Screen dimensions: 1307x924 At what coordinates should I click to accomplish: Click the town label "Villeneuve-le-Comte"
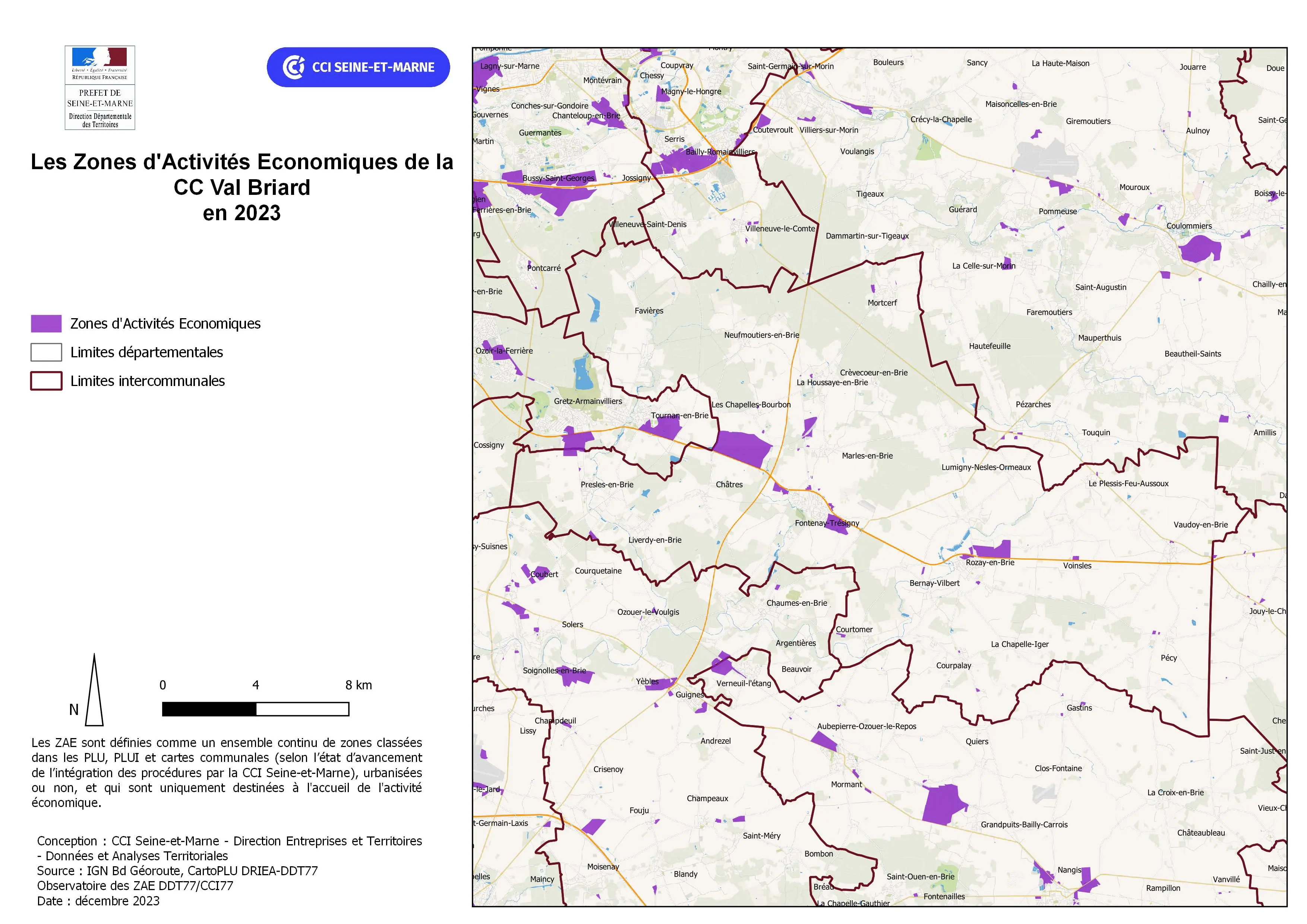(x=780, y=229)
